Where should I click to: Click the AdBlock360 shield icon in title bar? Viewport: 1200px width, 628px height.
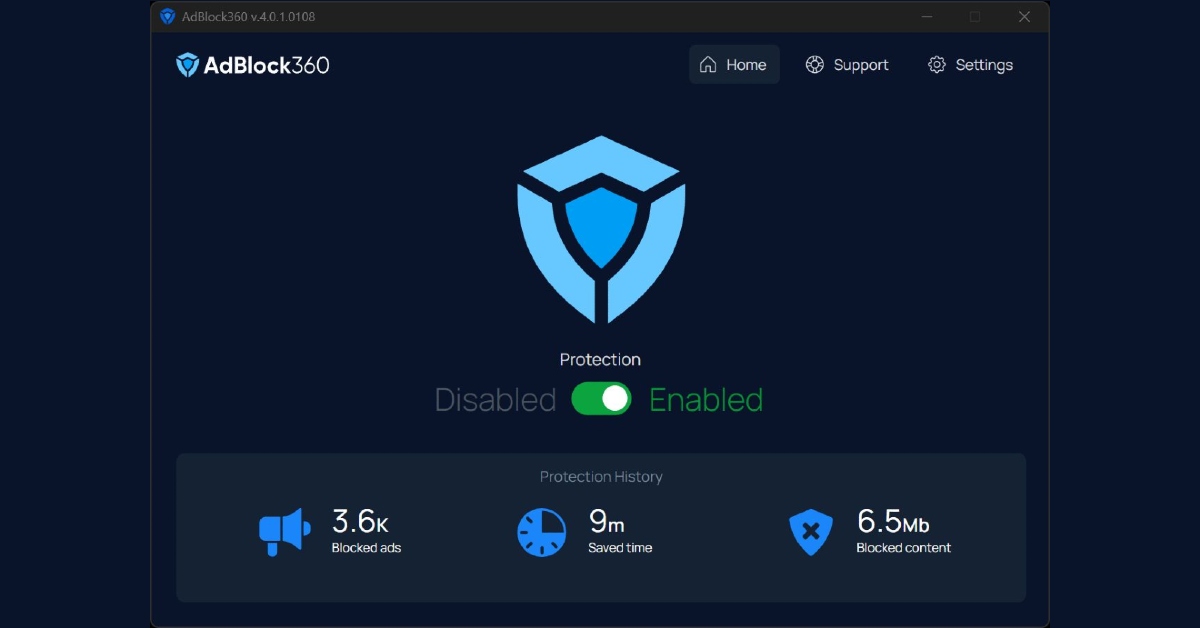pyautogui.click(x=167, y=17)
